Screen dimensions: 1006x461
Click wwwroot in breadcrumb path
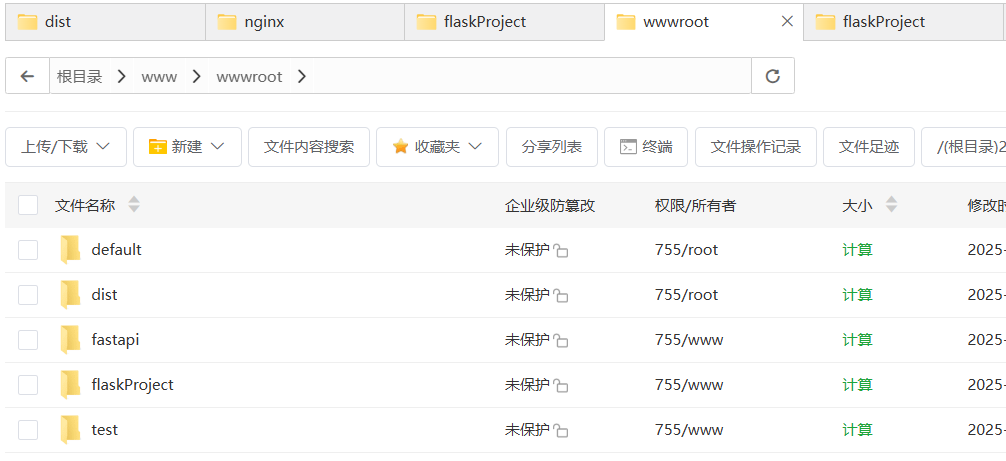(x=249, y=77)
